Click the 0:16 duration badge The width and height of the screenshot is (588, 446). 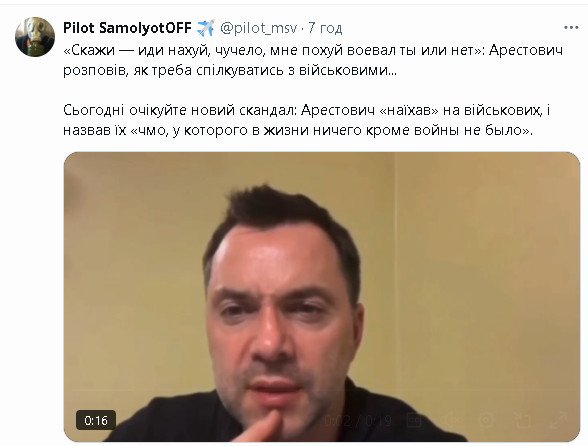96,420
